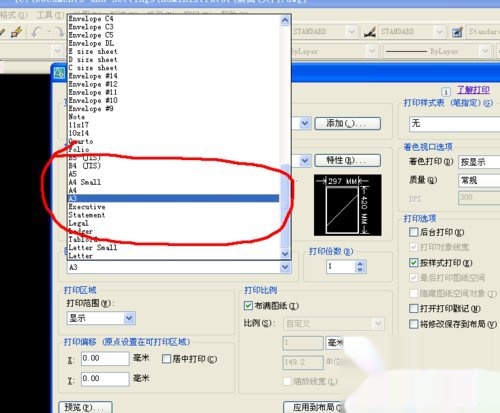Open the 工具 menu
Image resolution: width=500 pixels, height=413 pixels.
[x=50, y=15]
